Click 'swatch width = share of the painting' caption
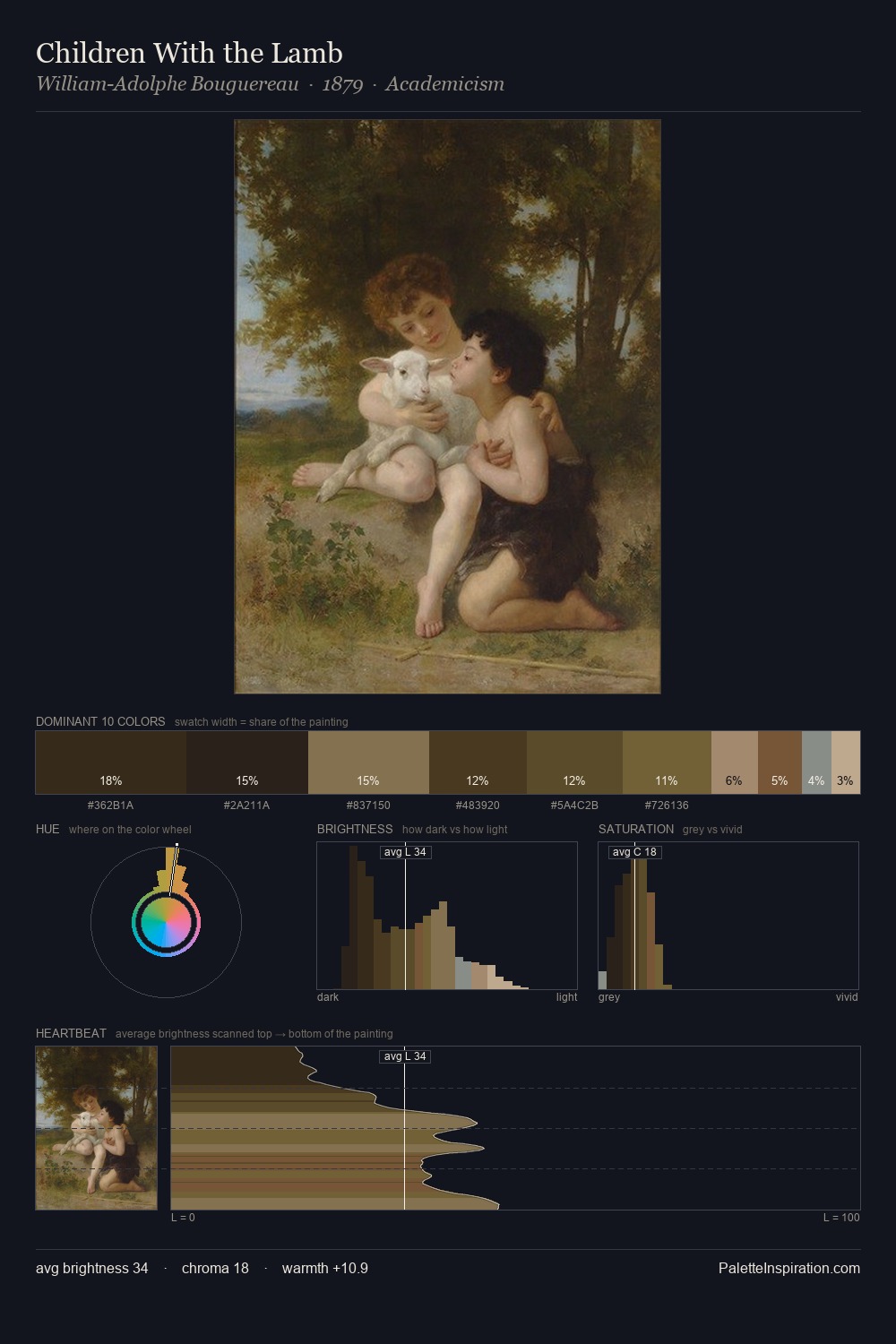The image size is (896, 1344). coord(262,722)
